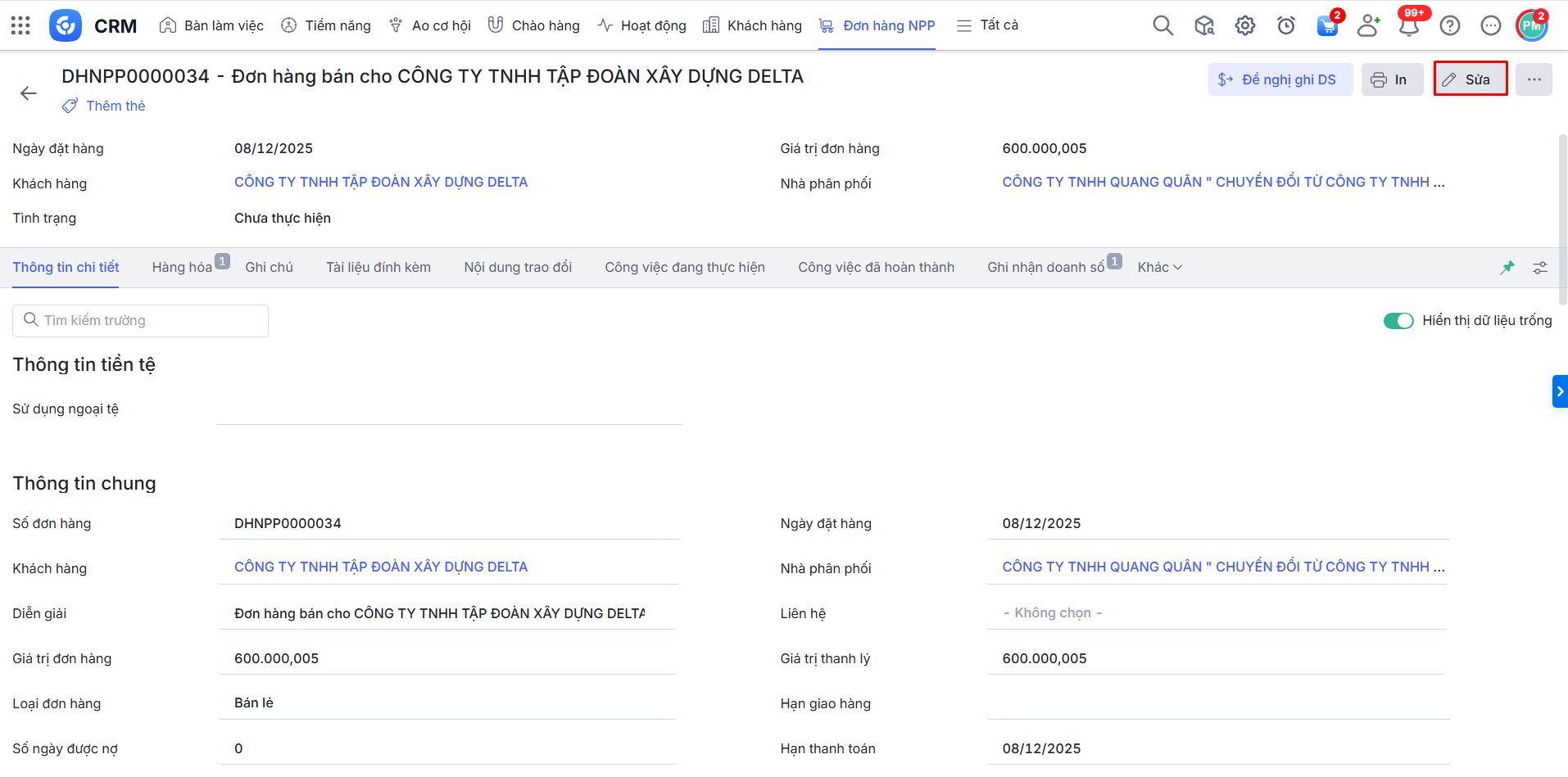Viewport: 1568px width, 777px height.
Task: Switch to the Hàng hóa tab
Action: [182, 268]
